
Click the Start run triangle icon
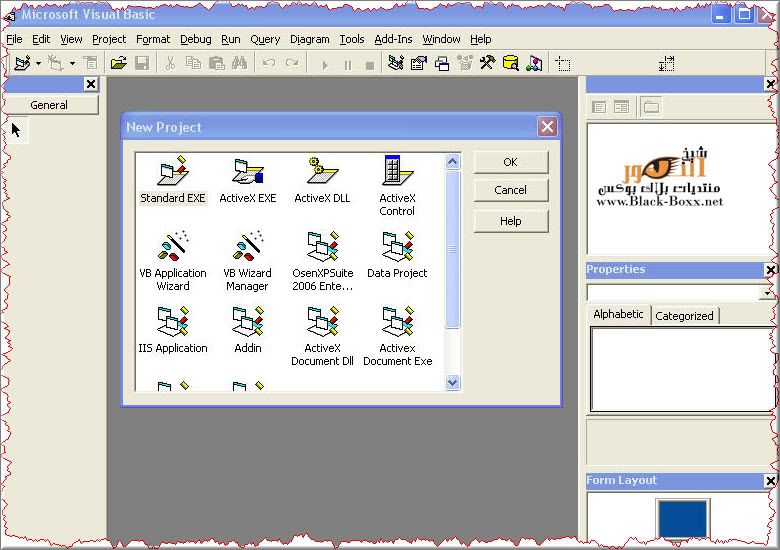(x=325, y=65)
